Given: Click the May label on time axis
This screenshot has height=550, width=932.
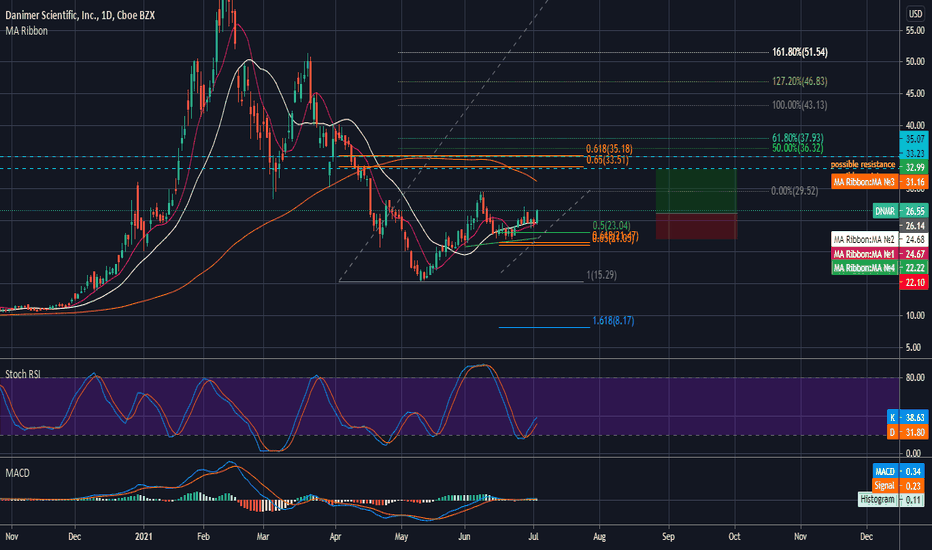Looking at the screenshot, I should pyautogui.click(x=401, y=536).
